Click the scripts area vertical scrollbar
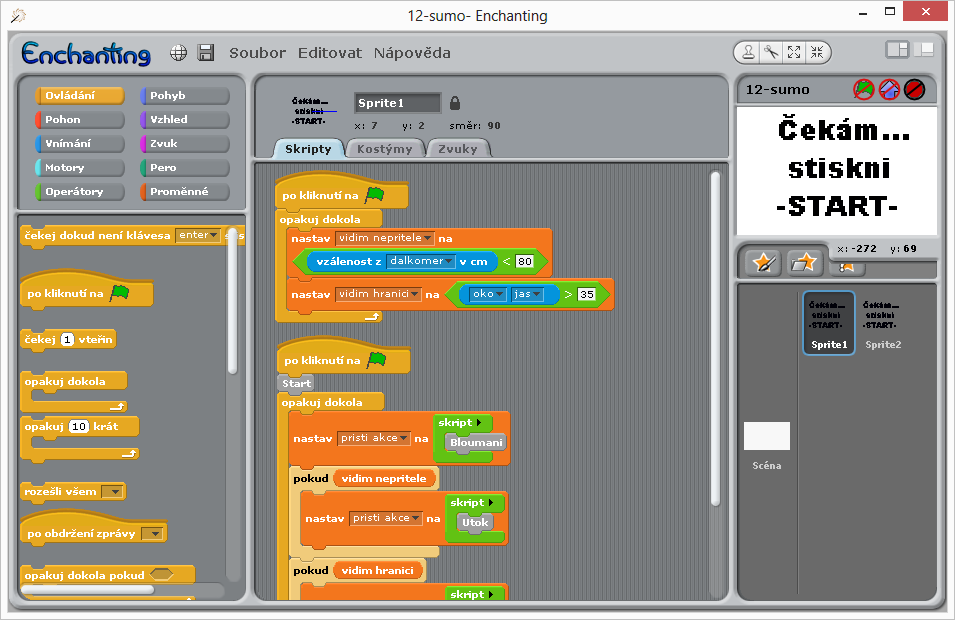Viewport: 955px width, 620px height. [x=716, y=339]
